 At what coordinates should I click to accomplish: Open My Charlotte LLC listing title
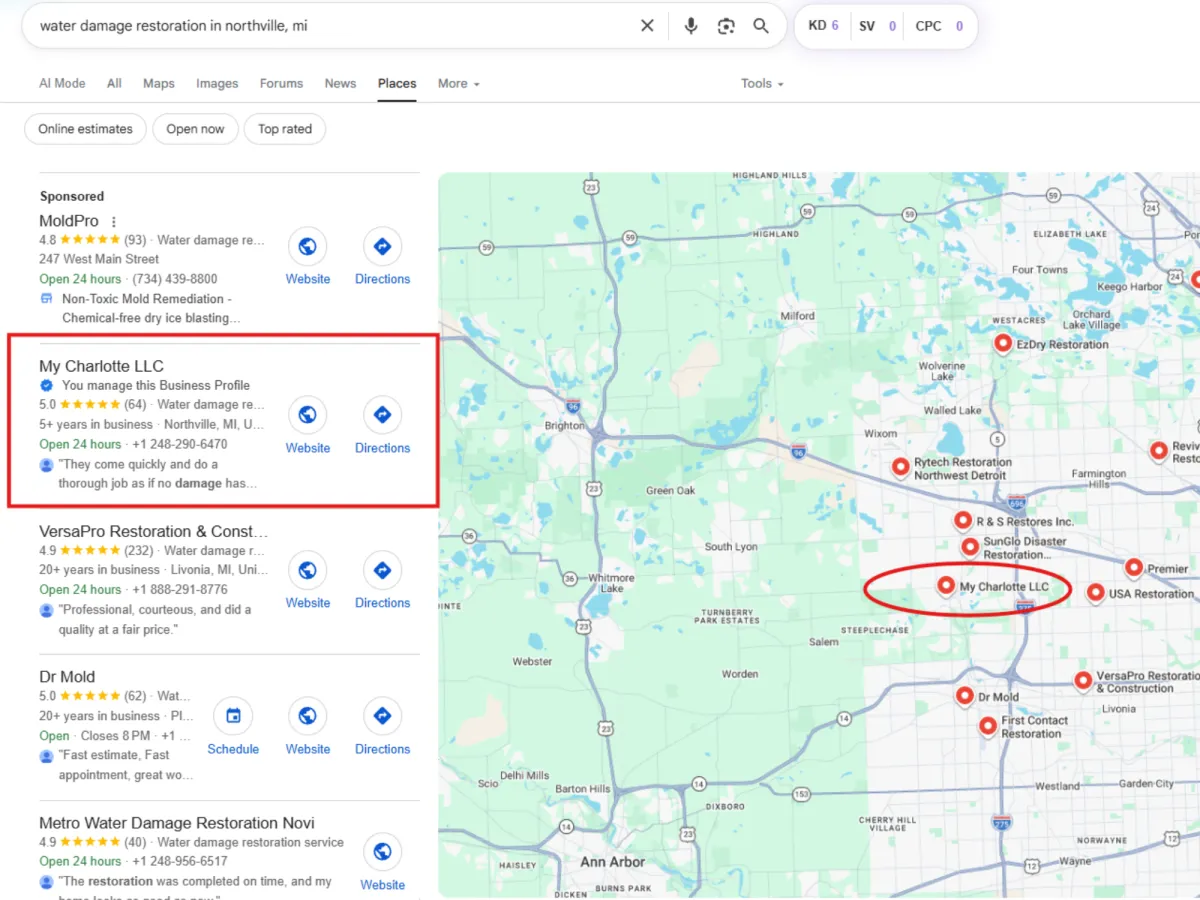[101, 366]
